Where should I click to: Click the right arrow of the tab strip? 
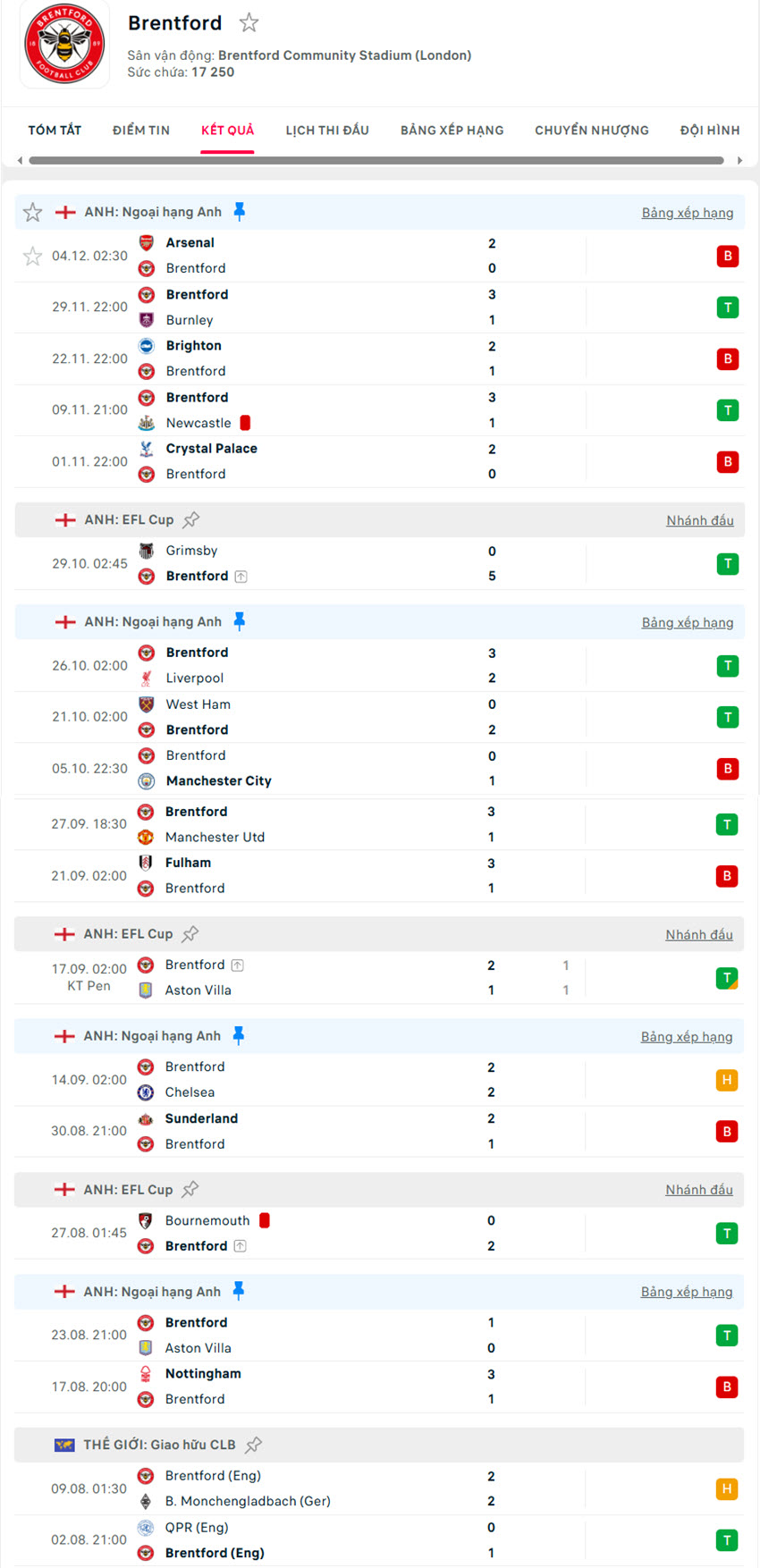point(741,161)
